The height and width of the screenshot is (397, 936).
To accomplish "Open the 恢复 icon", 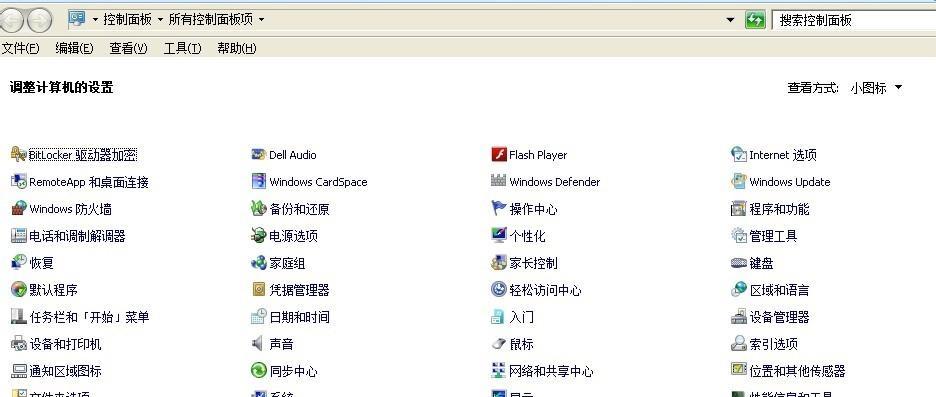I will click(x=19, y=263).
